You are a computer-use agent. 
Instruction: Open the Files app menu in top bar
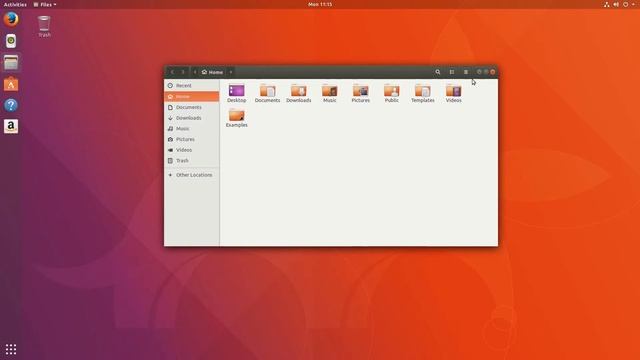45,4
